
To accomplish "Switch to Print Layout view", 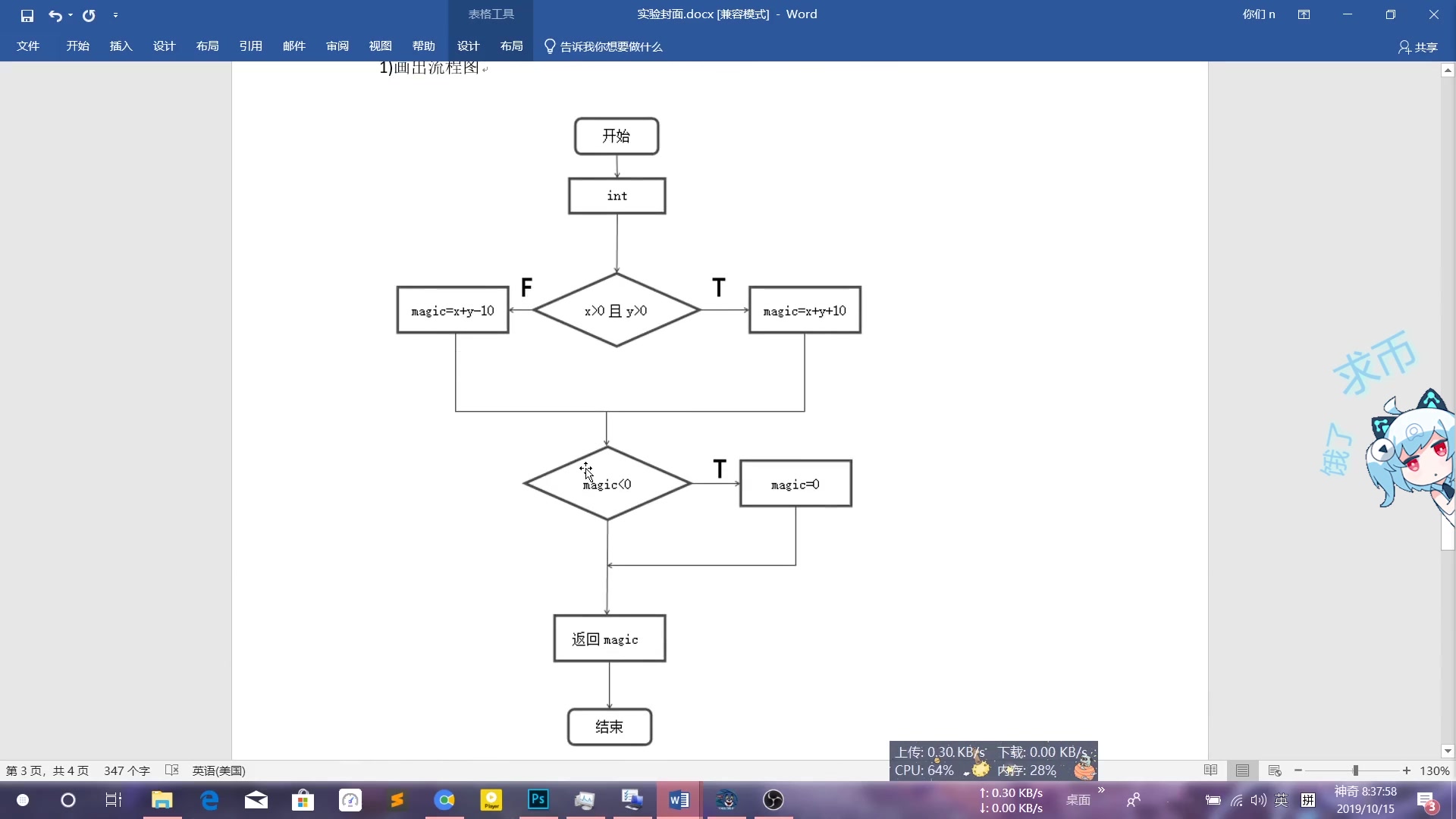I will [x=1242, y=770].
